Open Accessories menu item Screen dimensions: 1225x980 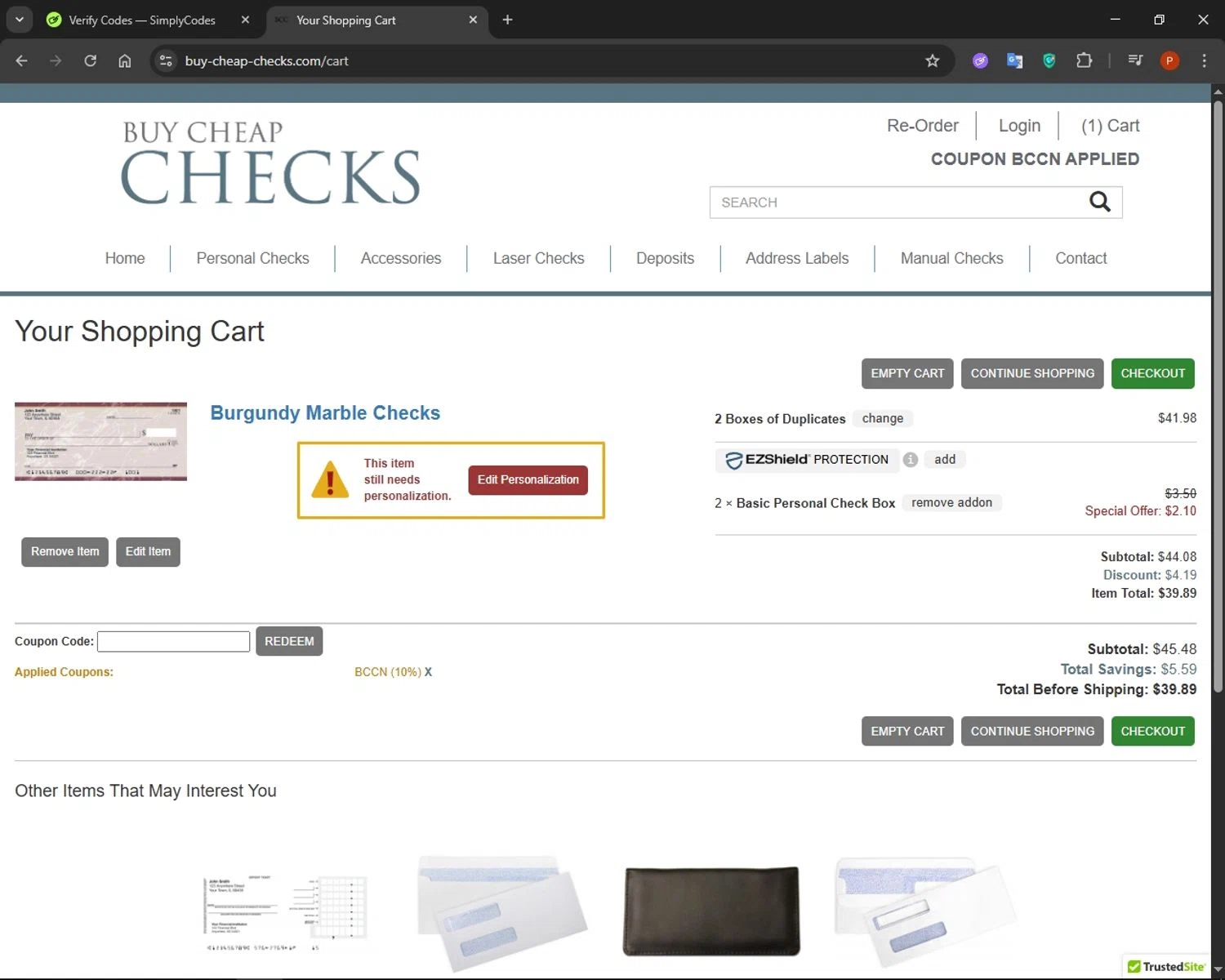click(x=401, y=258)
